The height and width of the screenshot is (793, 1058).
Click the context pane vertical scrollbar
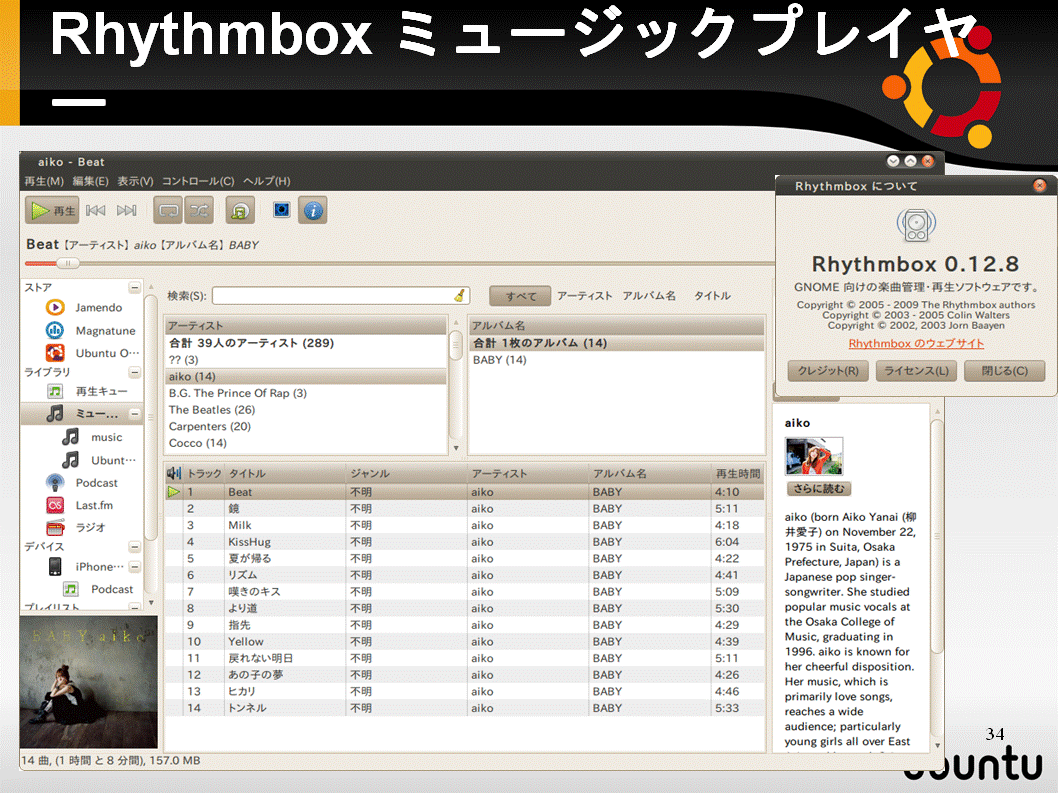[937, 537]
